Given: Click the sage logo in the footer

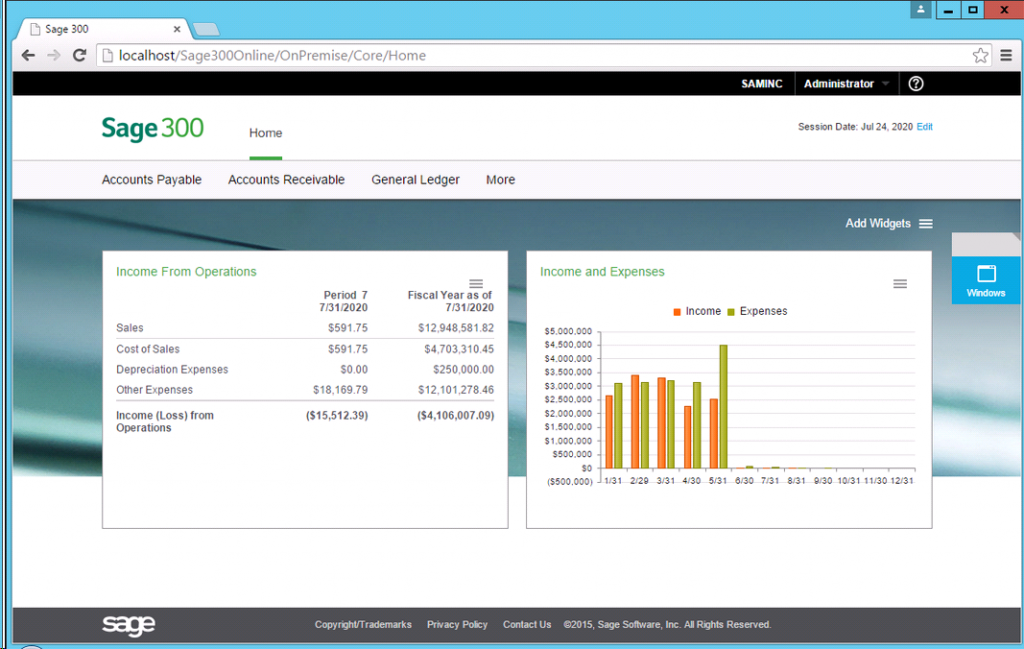Looking at the screenshot, I should click(128, 624).
